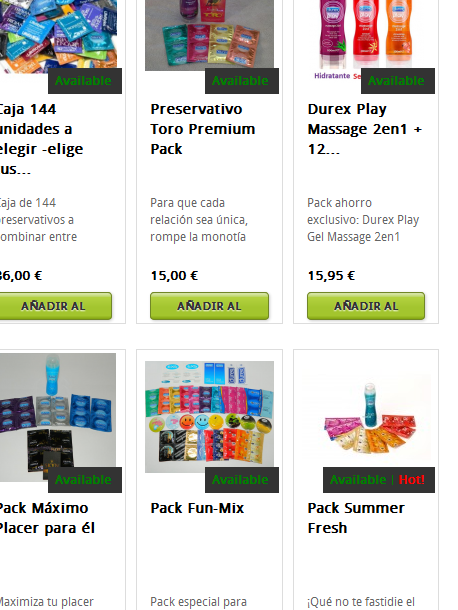Click the Toro Premium Pack description text
The image size is (458, 610).
click(x=199, y=220)
